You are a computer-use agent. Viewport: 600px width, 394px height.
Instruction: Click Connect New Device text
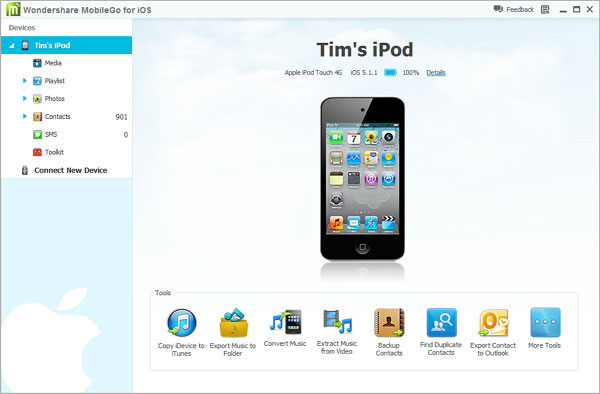71,170
